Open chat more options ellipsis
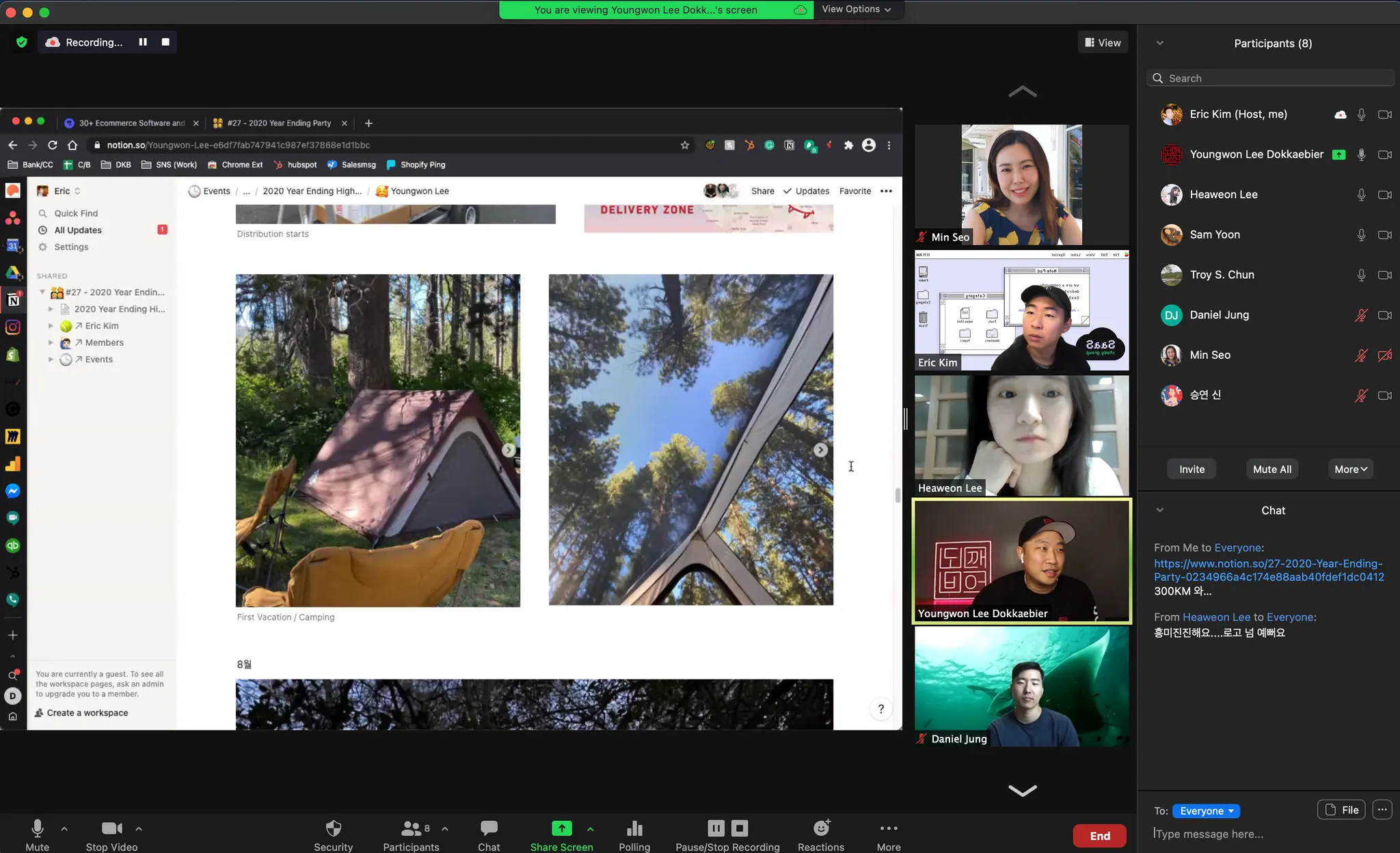Viewport: 1400px width, 853px height. (x=1382, y=810)
